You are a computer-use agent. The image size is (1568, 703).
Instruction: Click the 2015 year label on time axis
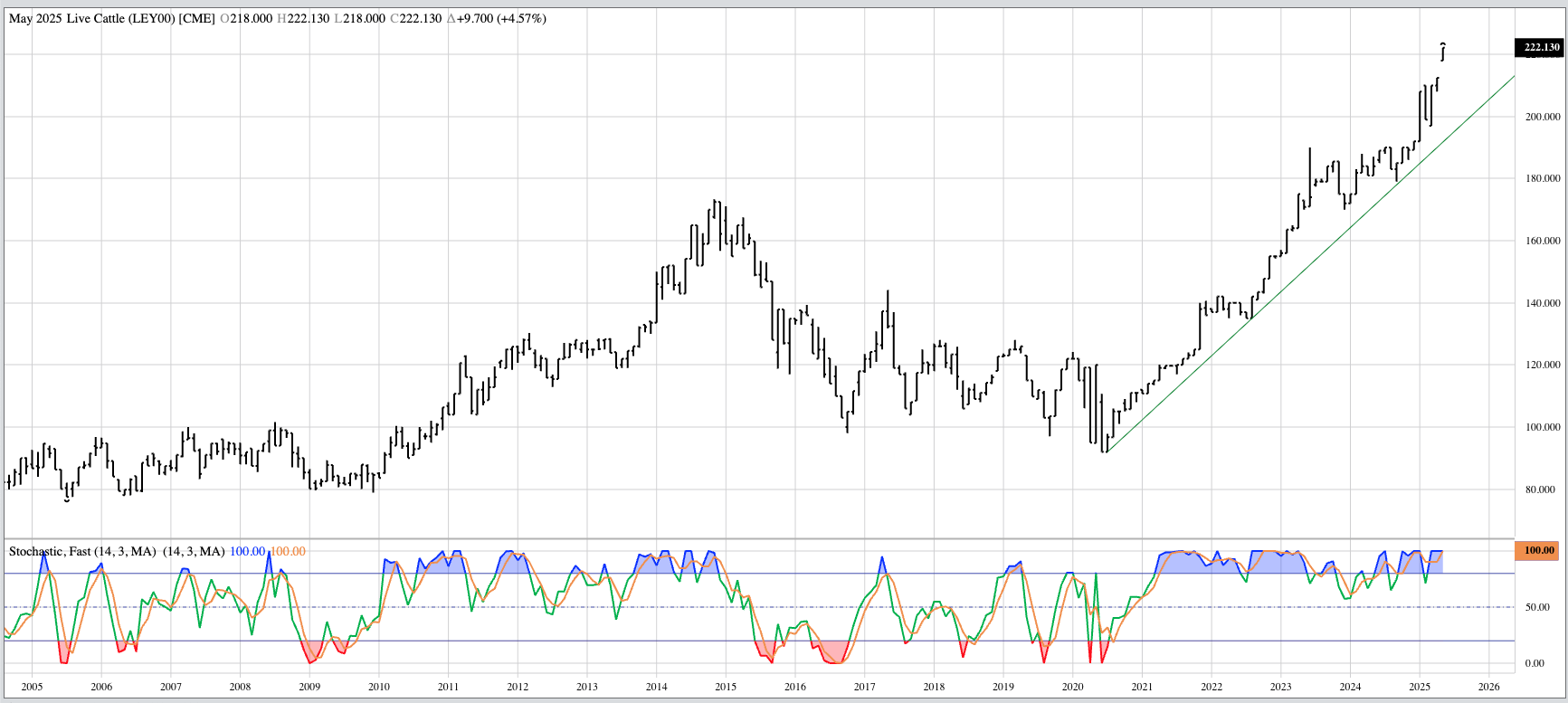click(726, 687)
